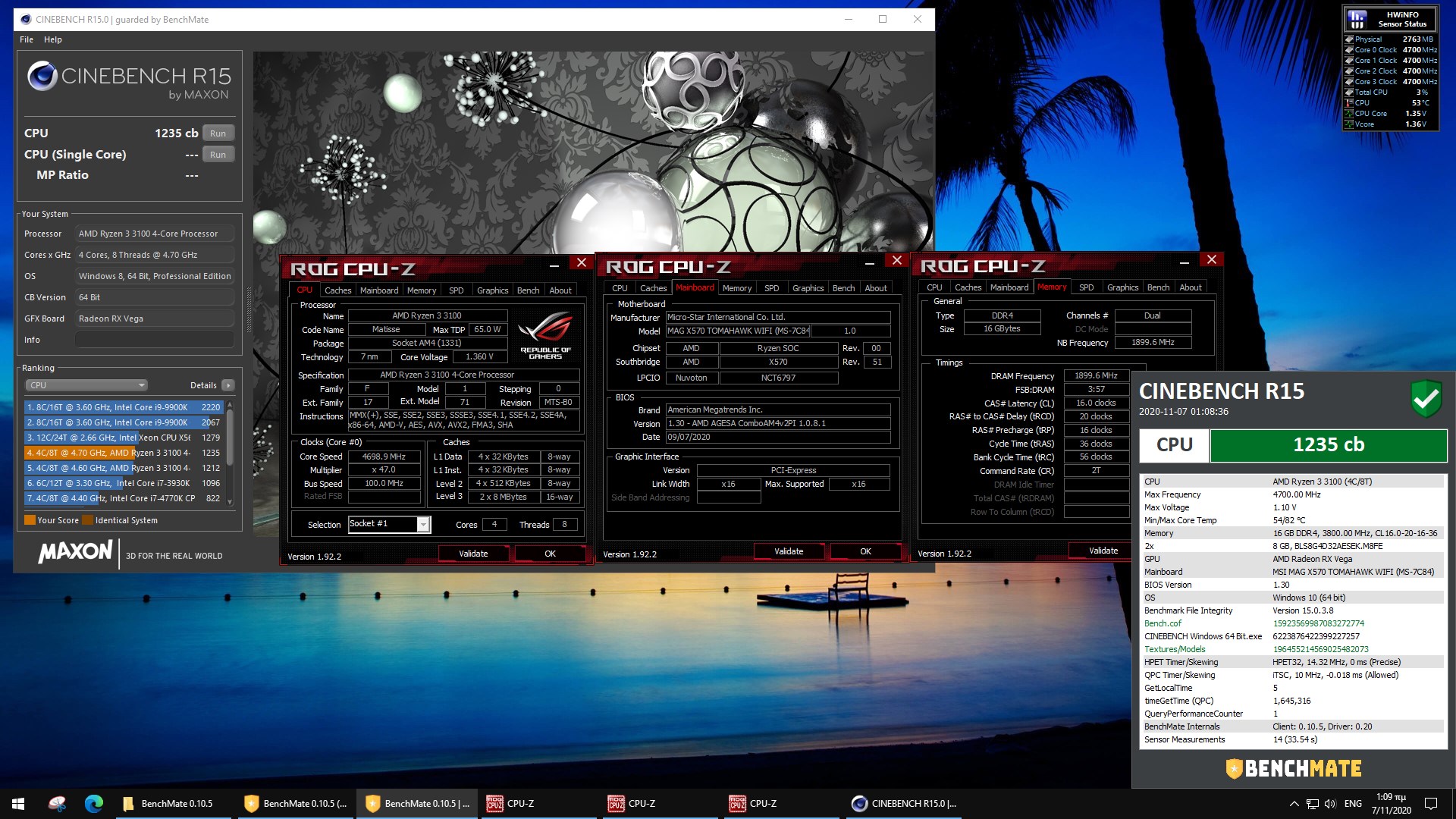Open the Ranking CPU dropdown in Cinebench
The image size is (1456, 819).
click(x=86, y=385)
